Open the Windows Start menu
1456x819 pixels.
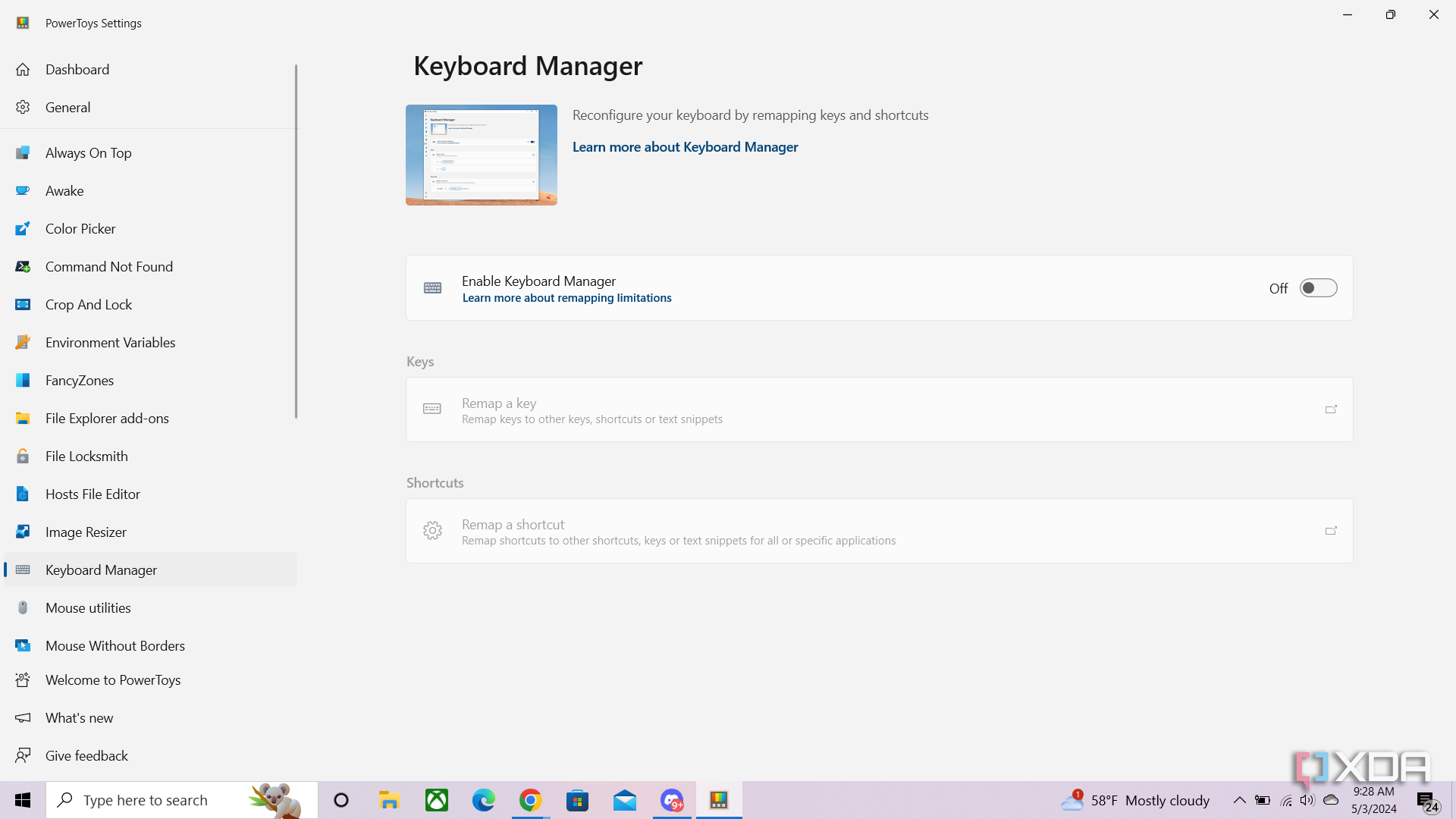[23, 800]
